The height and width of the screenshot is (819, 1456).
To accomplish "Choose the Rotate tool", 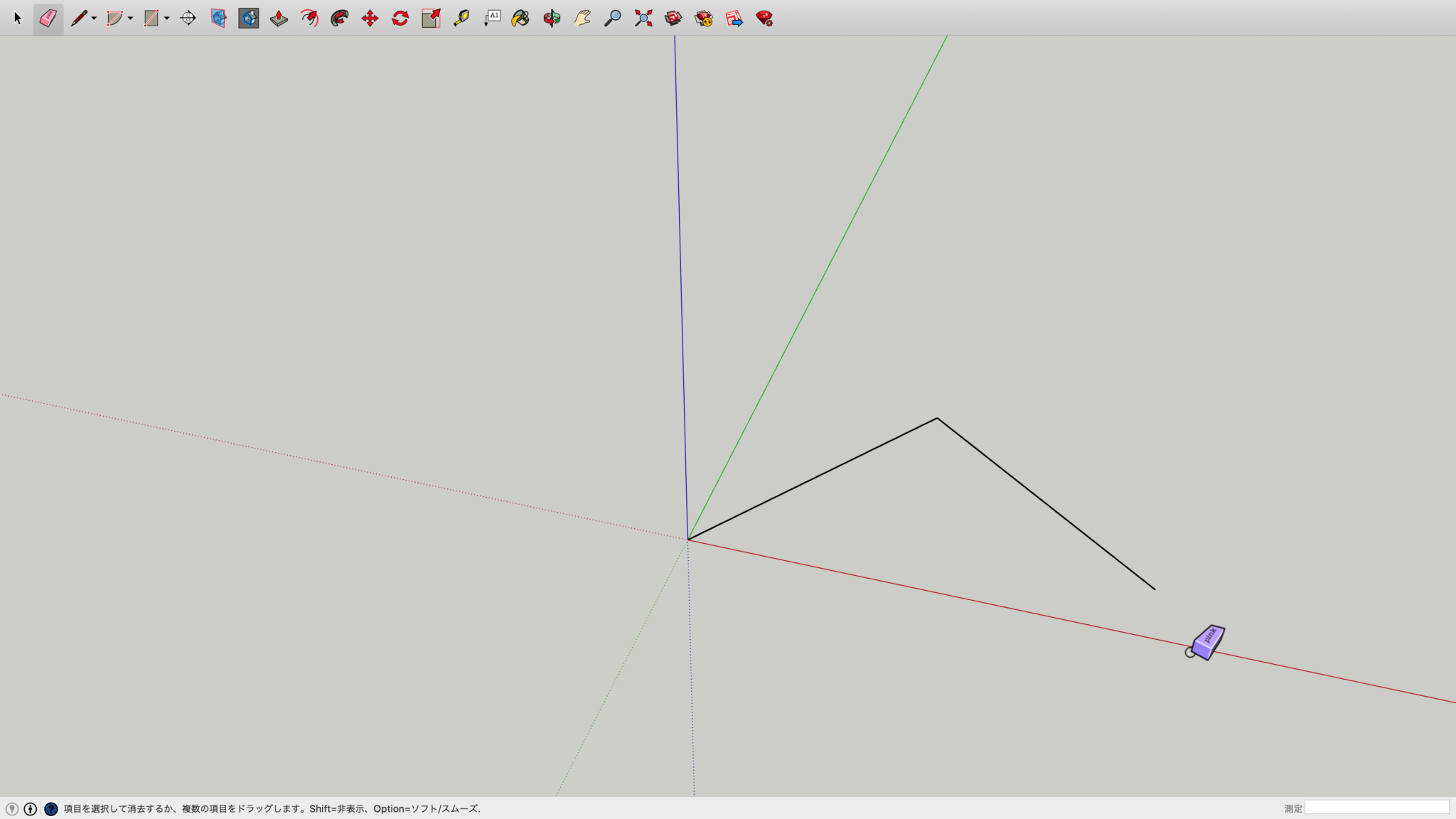I will pos(400,18).
